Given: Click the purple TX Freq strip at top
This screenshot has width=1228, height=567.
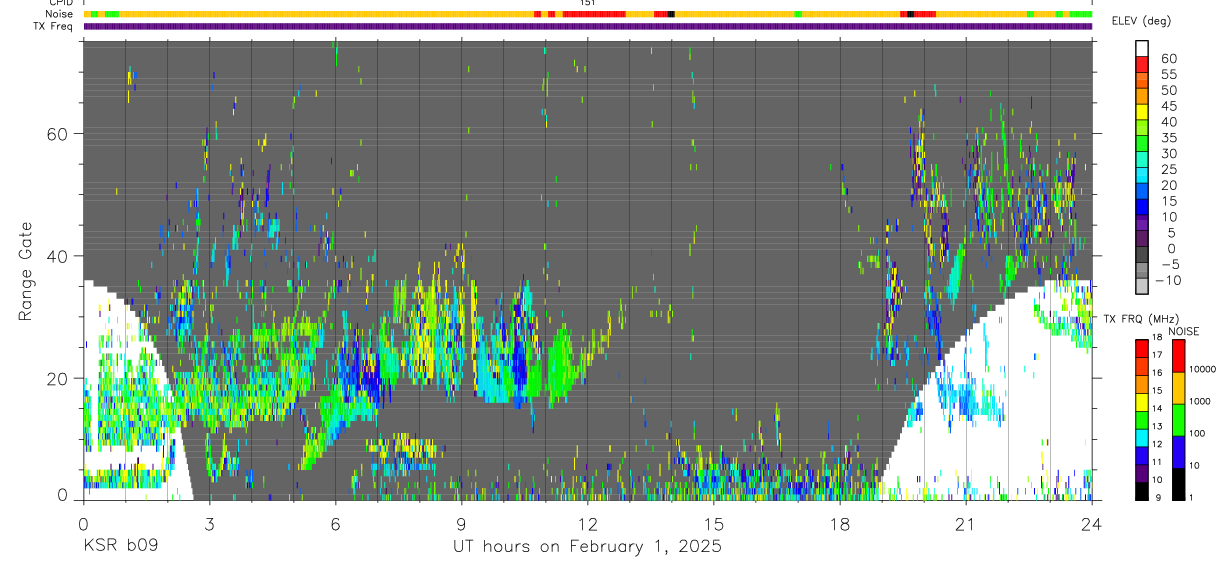Looking at the screenshot, I should click(588, 26).
